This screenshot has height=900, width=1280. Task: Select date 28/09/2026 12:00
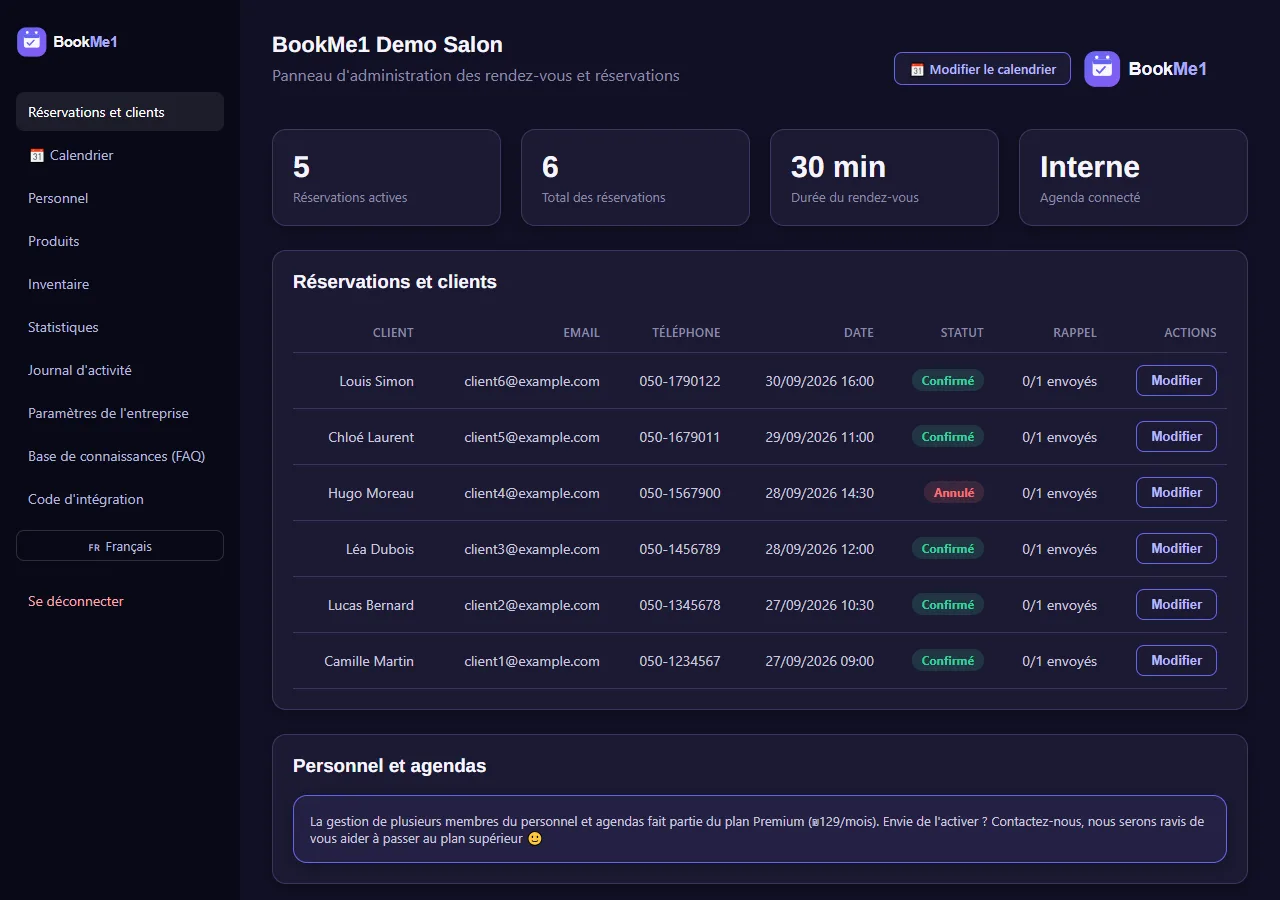819,549
